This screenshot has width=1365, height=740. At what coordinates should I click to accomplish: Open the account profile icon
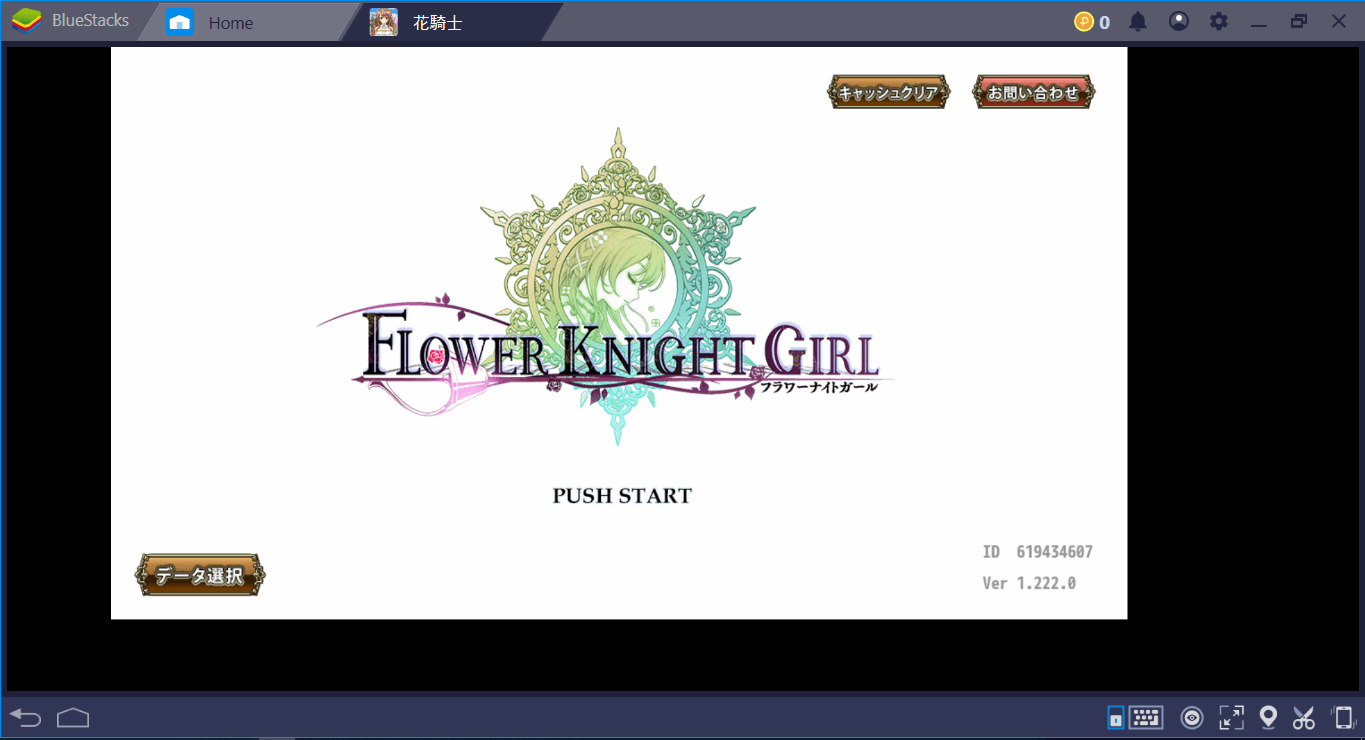(1179, 21)
